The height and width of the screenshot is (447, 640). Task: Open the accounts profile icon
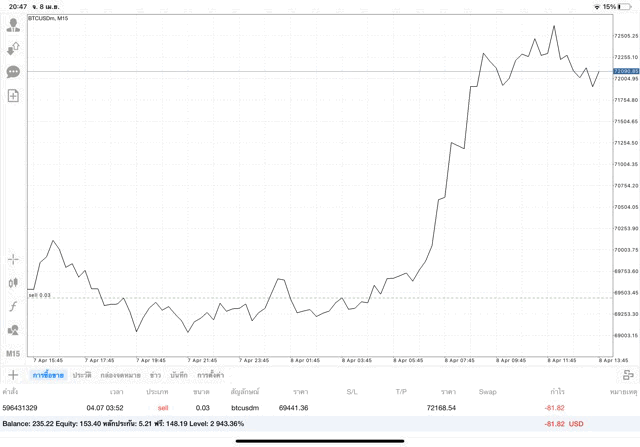tap(13, 25)
